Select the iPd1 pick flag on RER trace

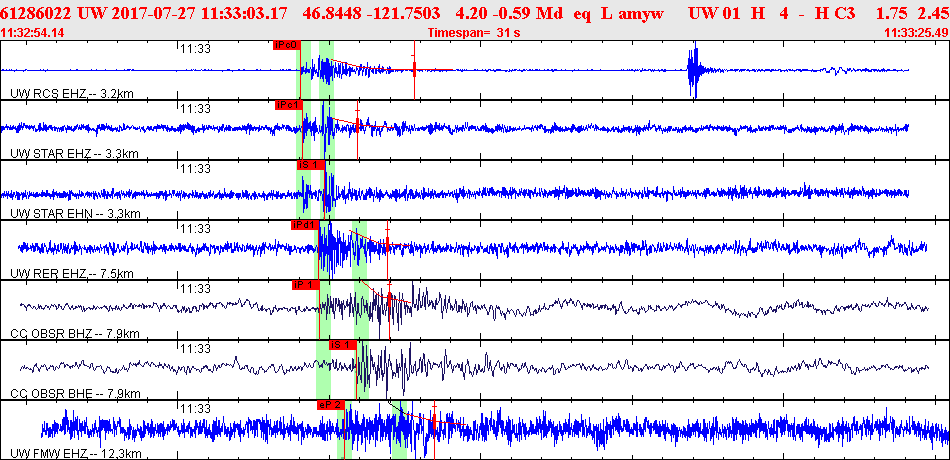pyautogui.click(x=304, y=225)
